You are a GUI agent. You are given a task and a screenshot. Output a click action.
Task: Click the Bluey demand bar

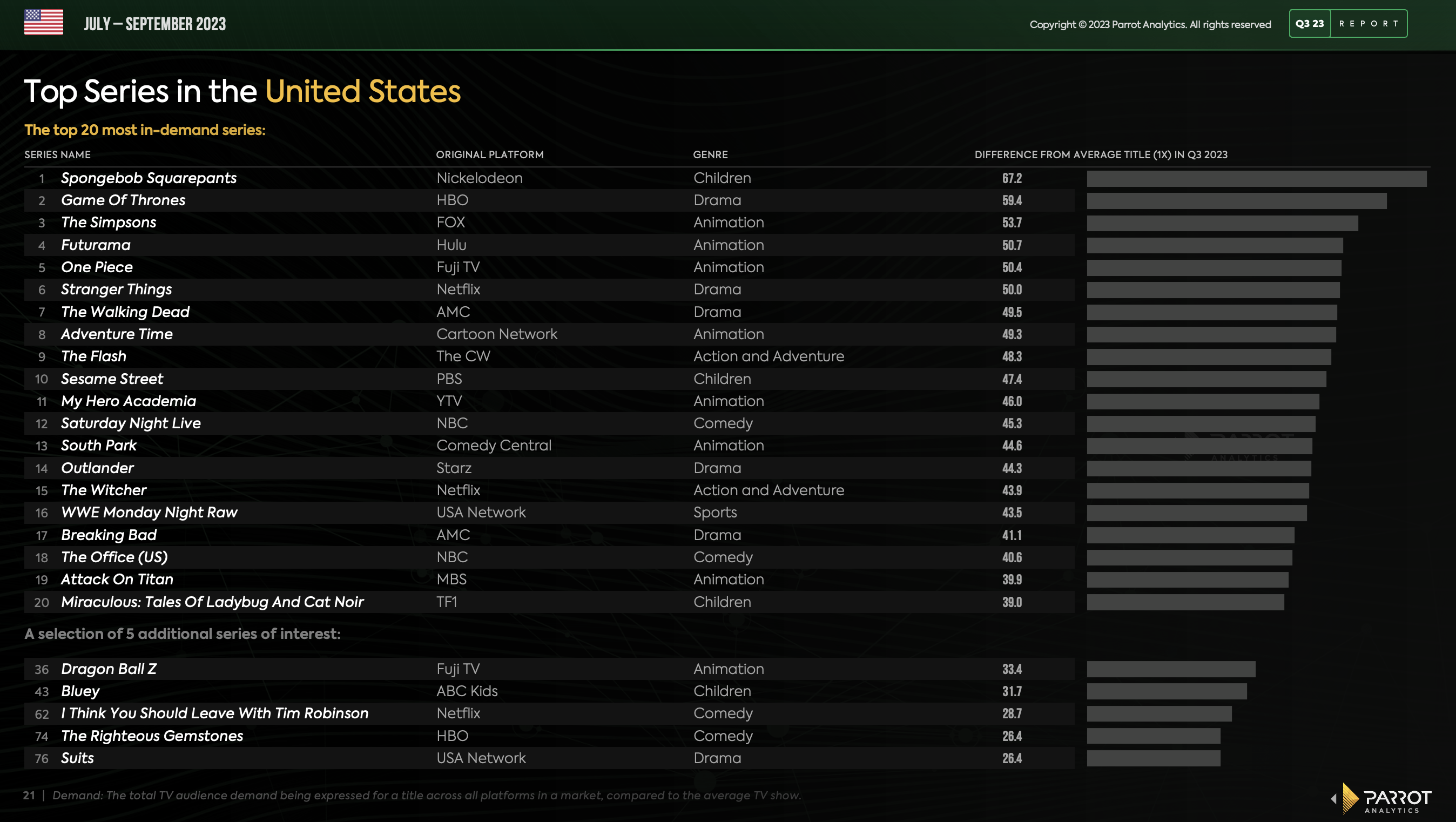(x=1167, y=691)
